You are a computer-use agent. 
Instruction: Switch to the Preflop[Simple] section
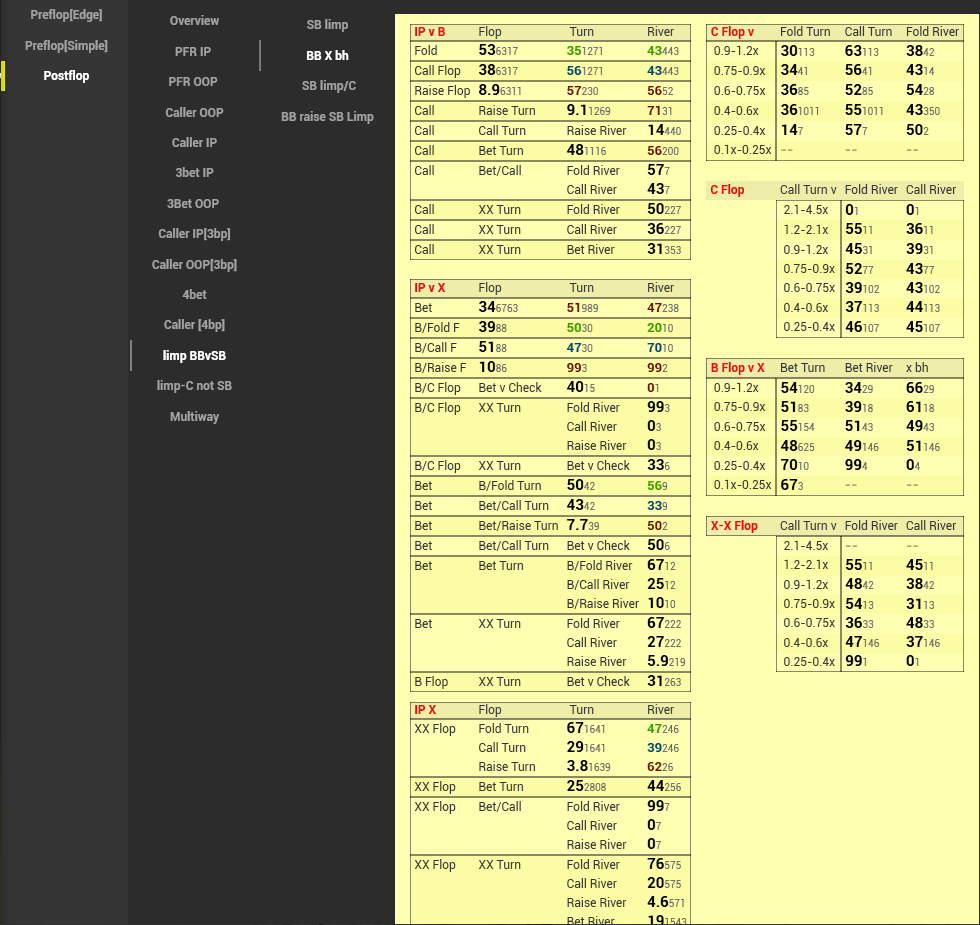coord(66,46)
